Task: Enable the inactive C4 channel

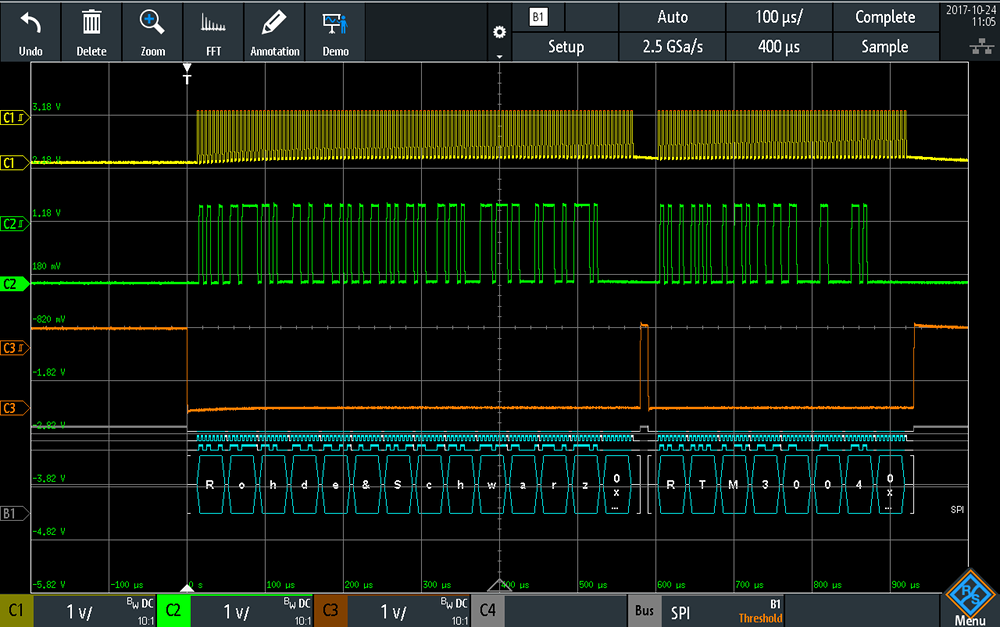Action: pos(488,611)
